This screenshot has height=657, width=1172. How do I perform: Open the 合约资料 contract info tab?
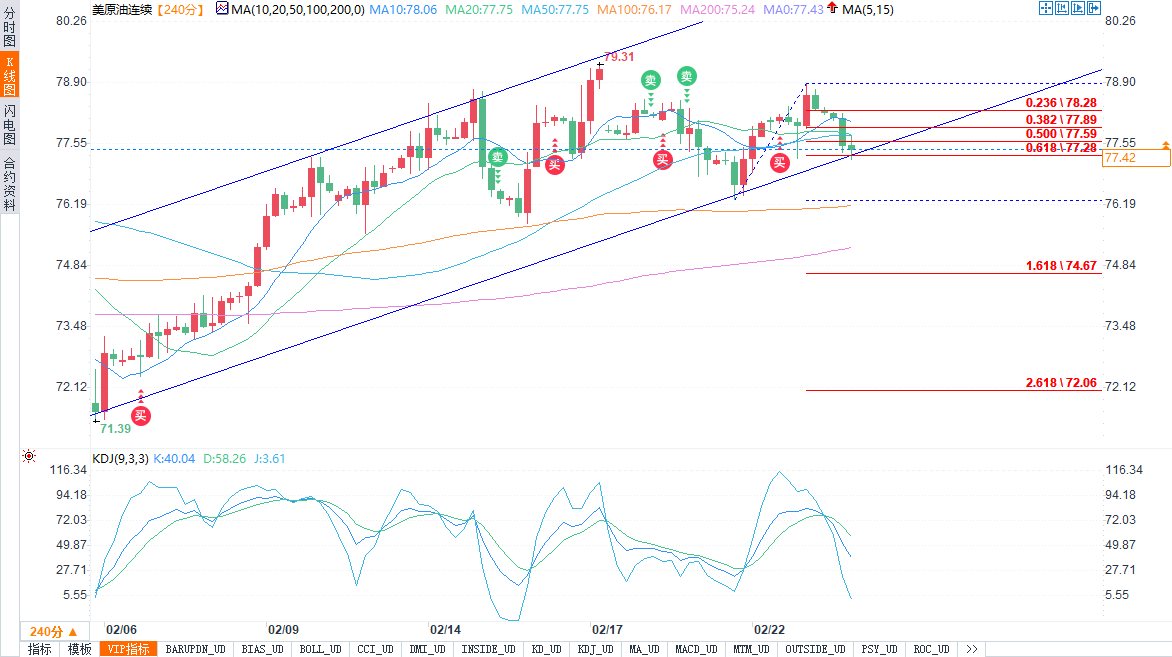click(x=9, y=184)
